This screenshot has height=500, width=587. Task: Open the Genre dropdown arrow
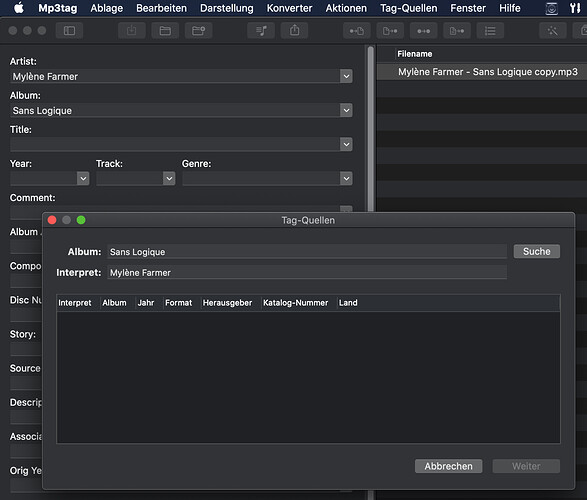(346, 179)
